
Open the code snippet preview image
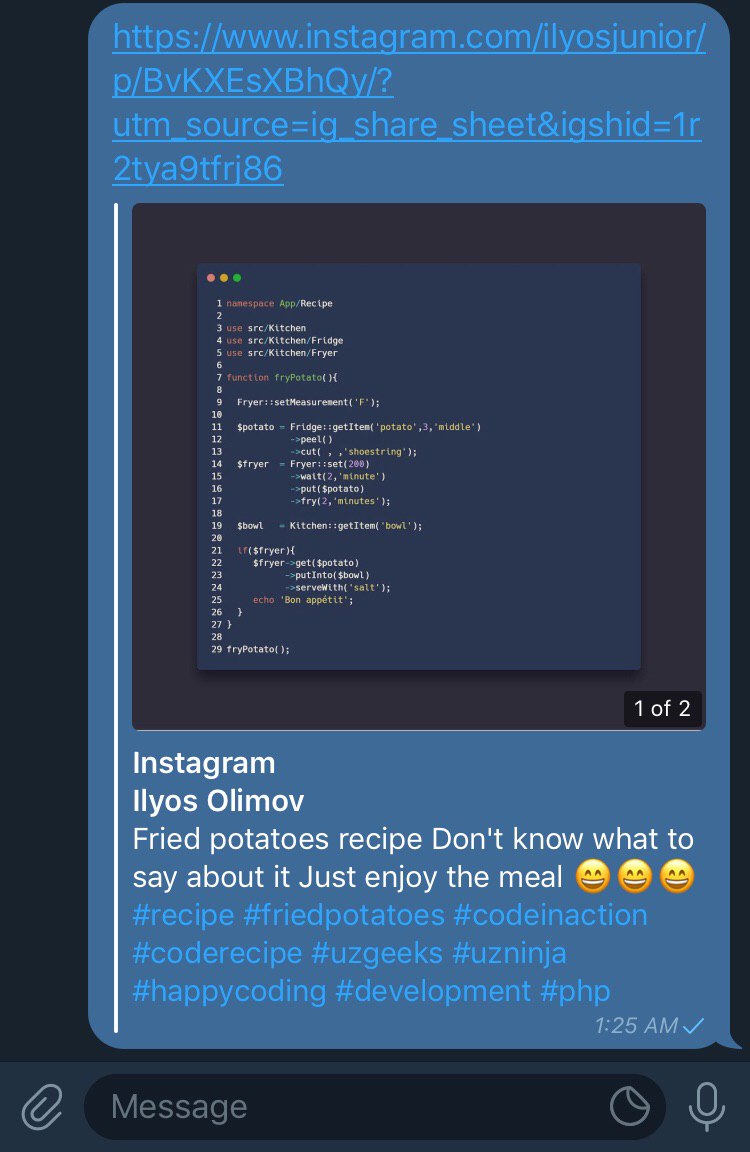419,467
